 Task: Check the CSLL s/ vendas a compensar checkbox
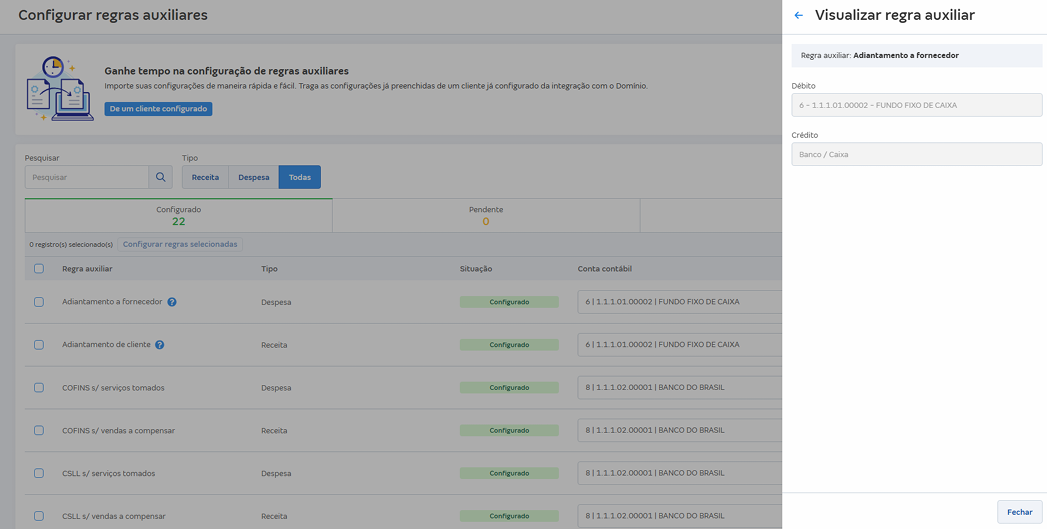click(39, 516)
